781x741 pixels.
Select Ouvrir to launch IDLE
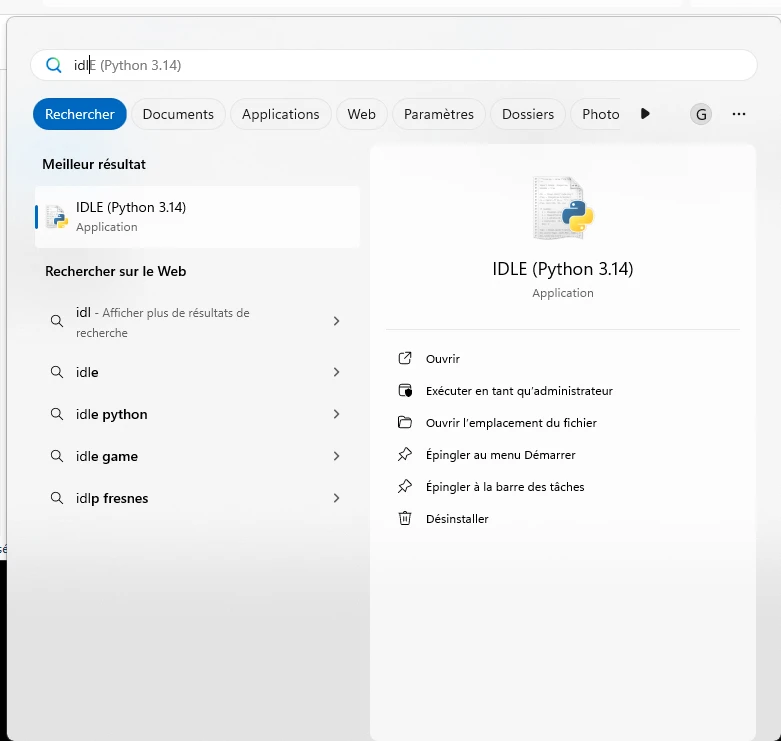pyautogui.click(x=443, y=359)
